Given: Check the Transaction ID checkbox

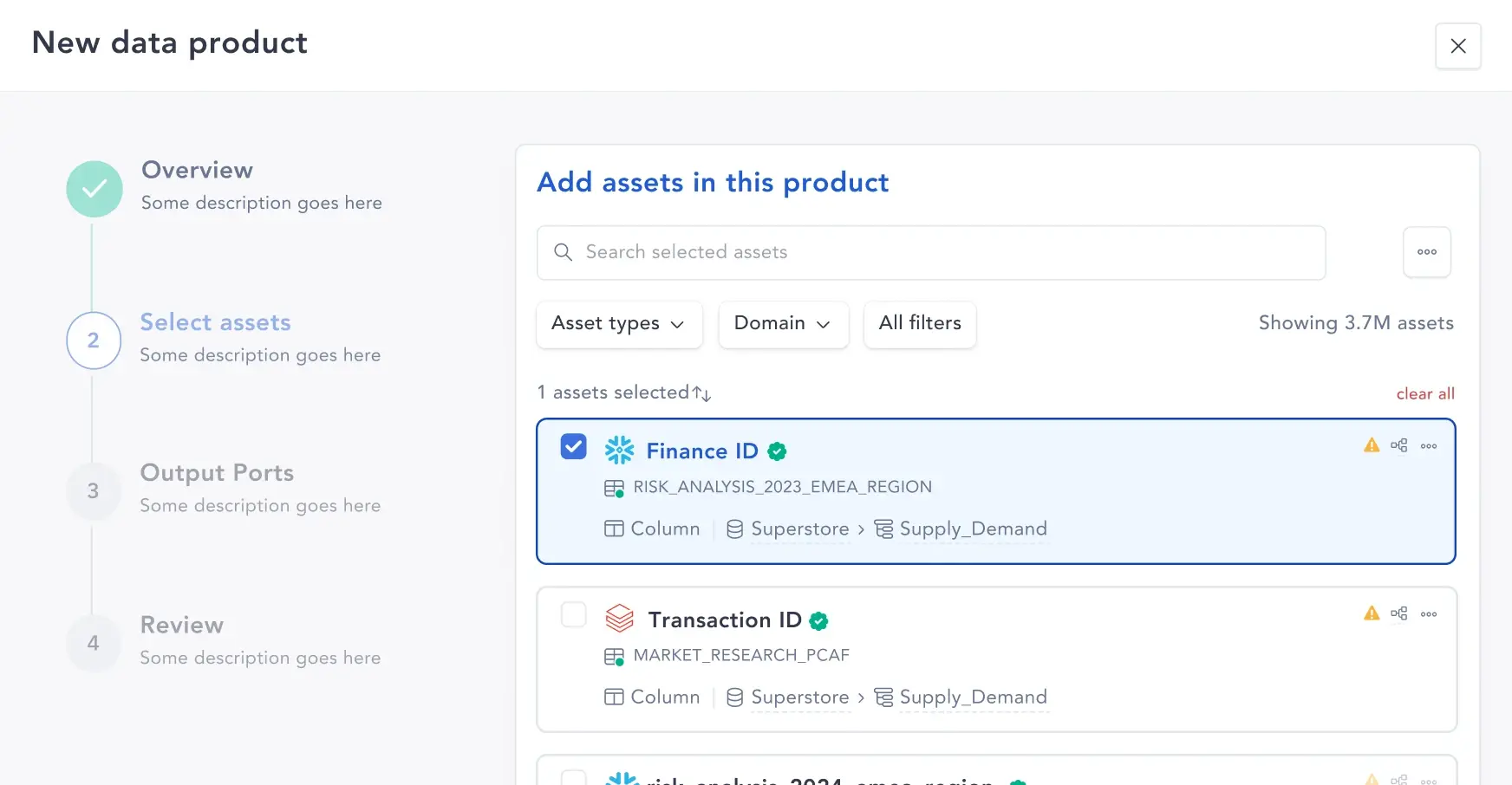Looking at the screenshot, I should click(573, 614).
